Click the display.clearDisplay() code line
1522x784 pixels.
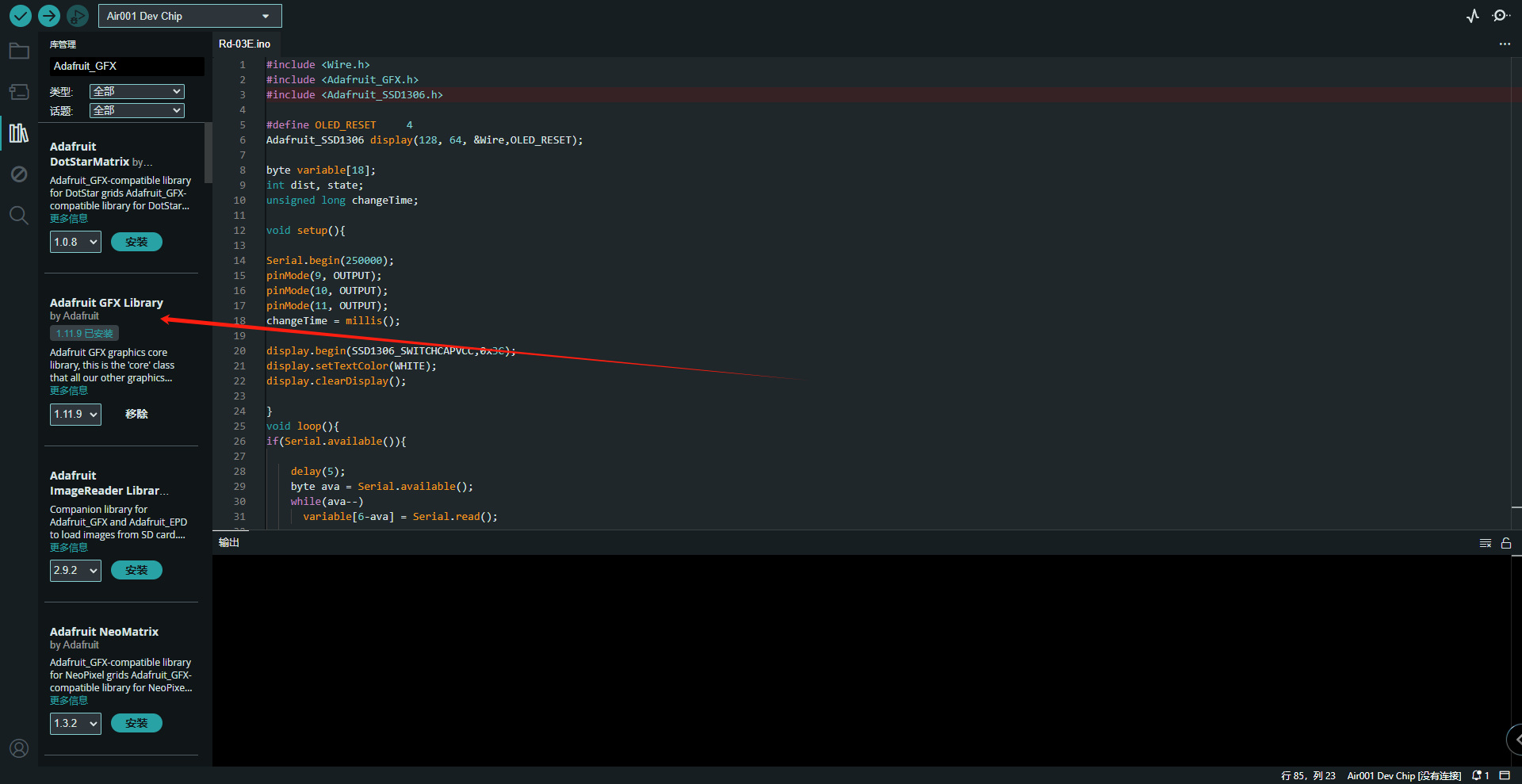tap(336, 381)
